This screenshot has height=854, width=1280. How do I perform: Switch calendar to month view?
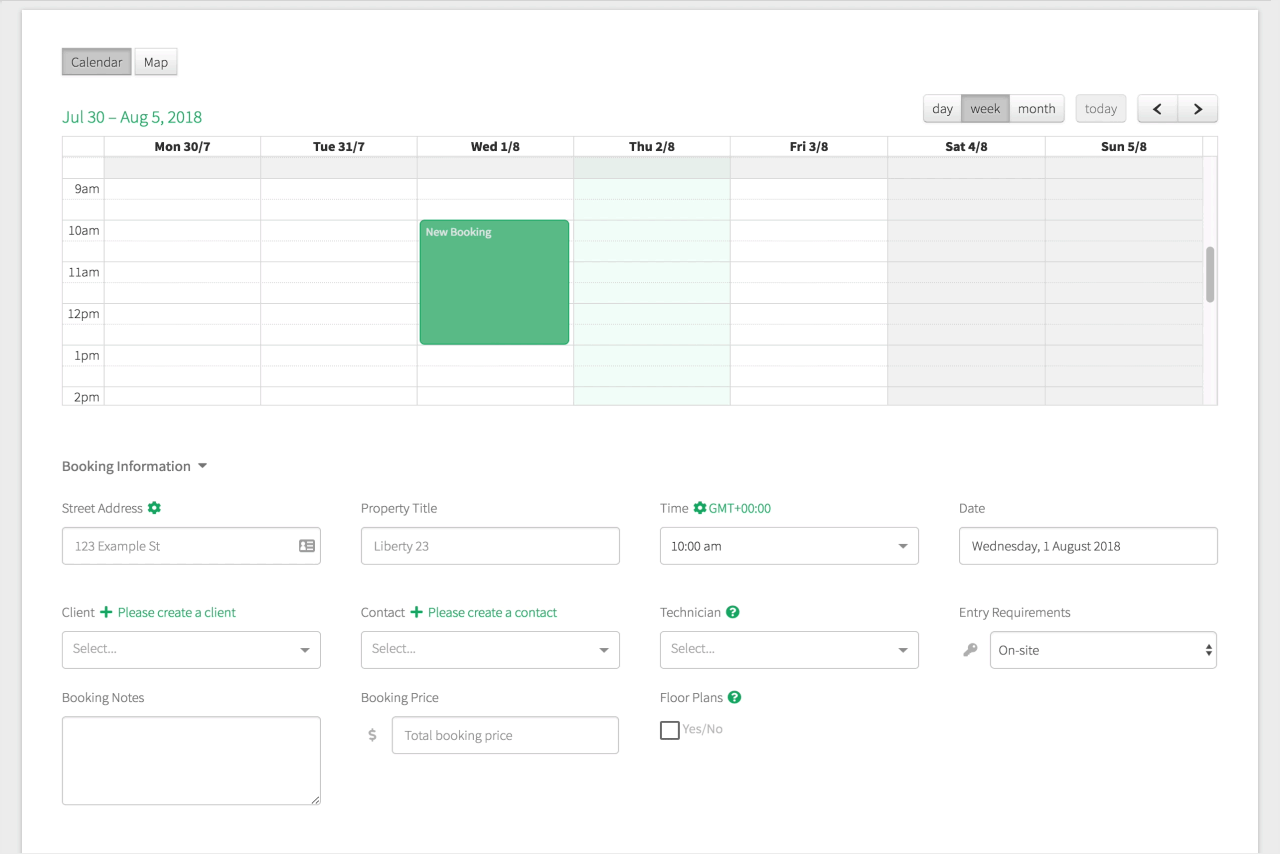pyautogui.click(x=1037, y=109)
